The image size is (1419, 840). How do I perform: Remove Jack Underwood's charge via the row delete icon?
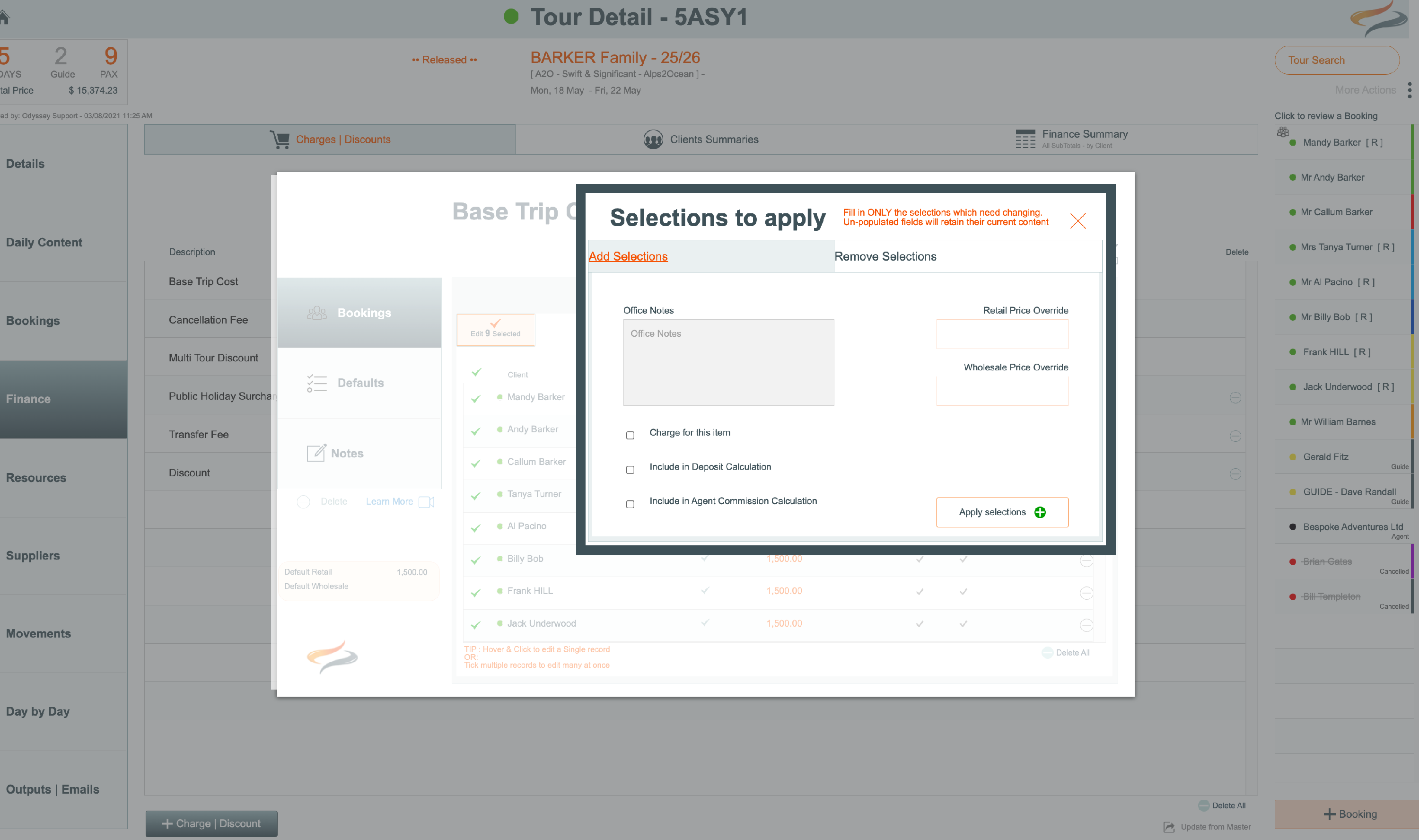tap(1086, 625)
